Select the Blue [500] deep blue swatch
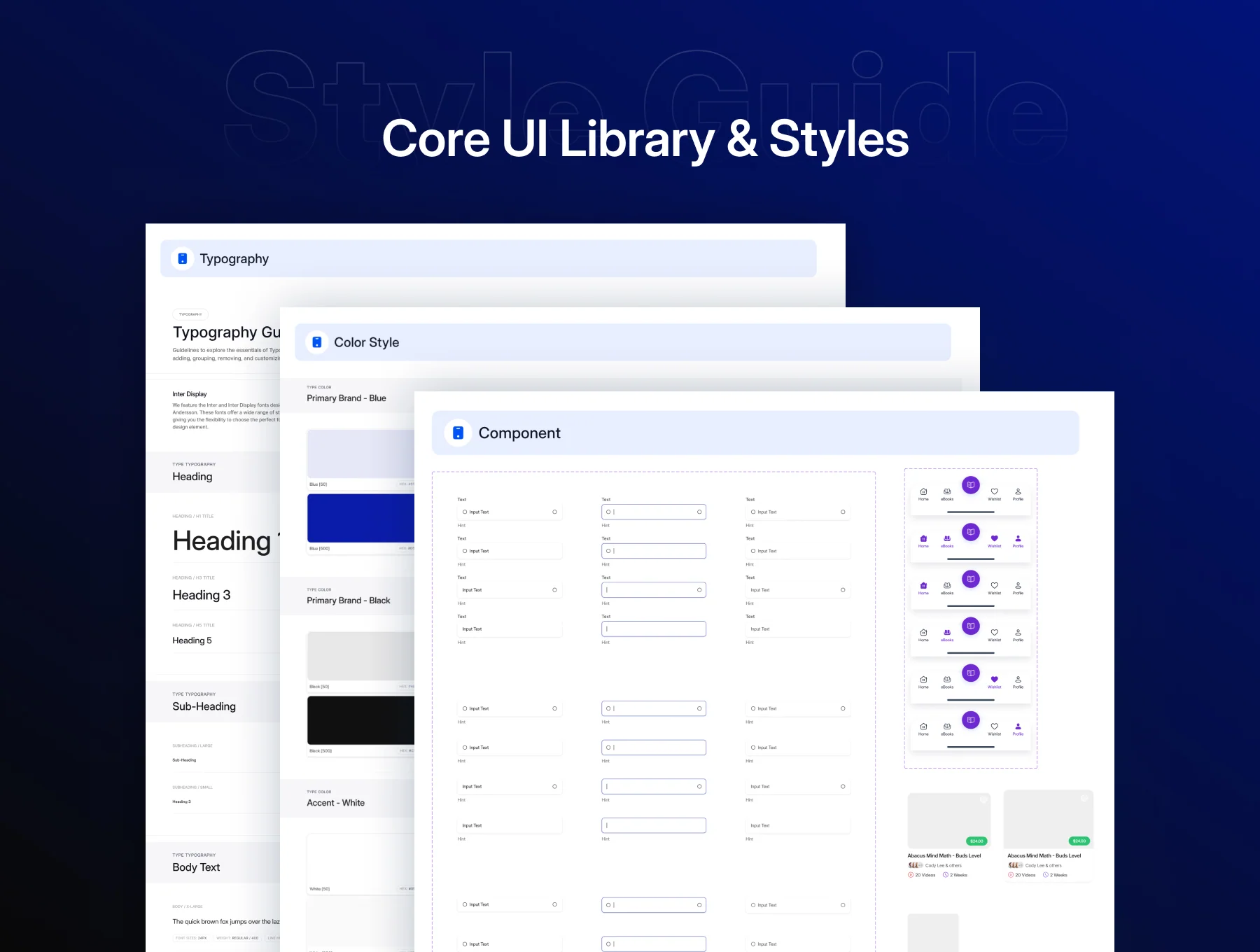 (x=360, y=518)
